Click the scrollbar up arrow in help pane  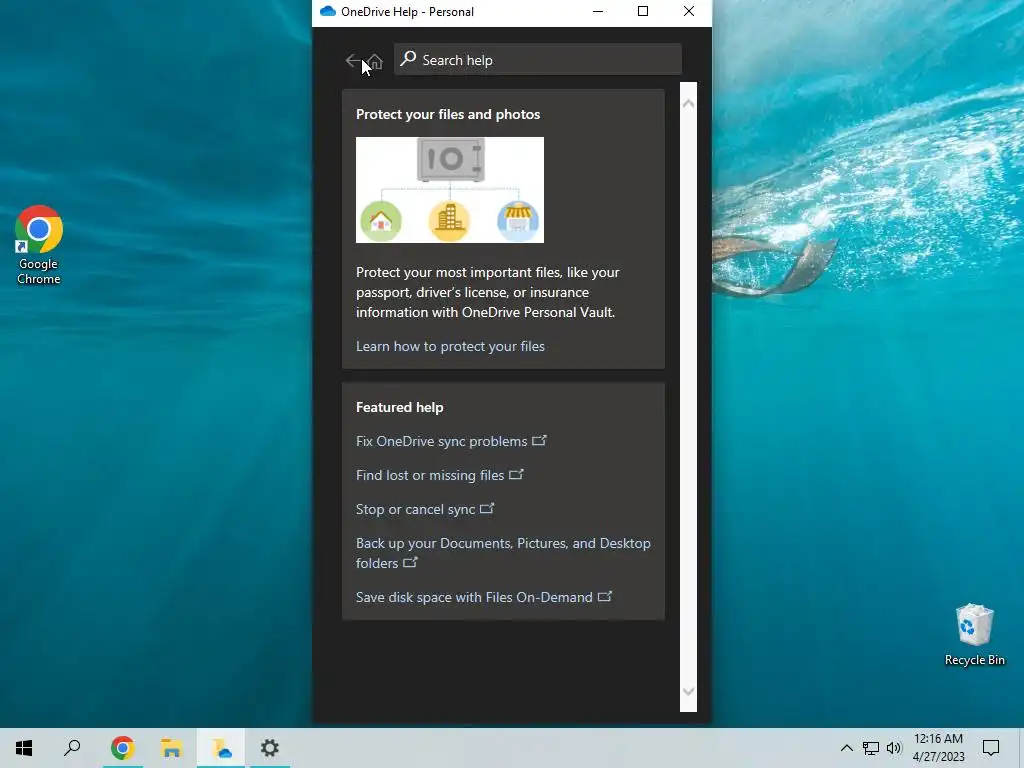[688, 103]
